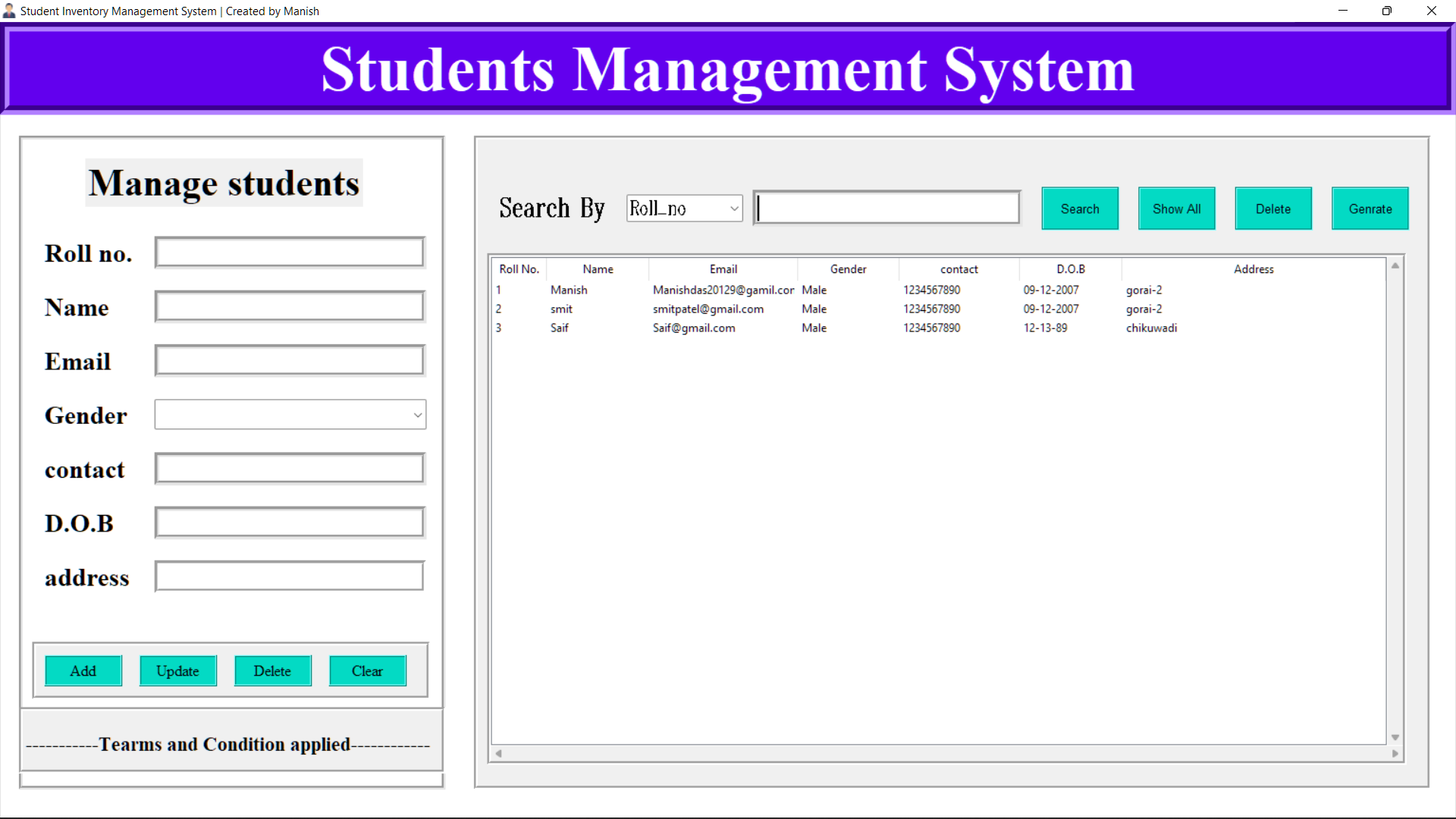The image size is (1456, 819).
Task: Click the Delete button in Manage students panel
Action: (272, 670)
